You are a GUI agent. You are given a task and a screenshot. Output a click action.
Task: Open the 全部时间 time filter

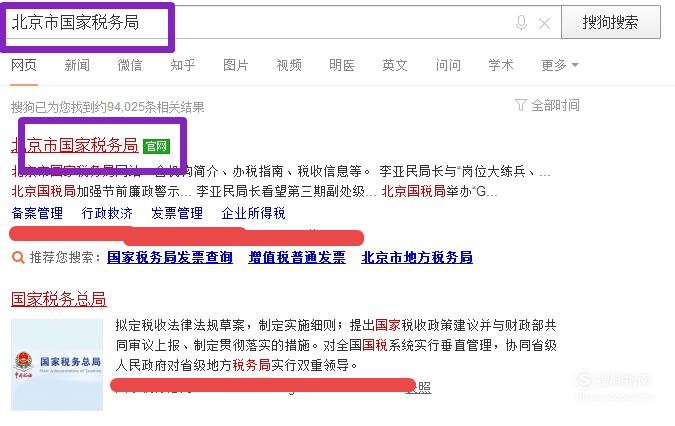[555, 105]
